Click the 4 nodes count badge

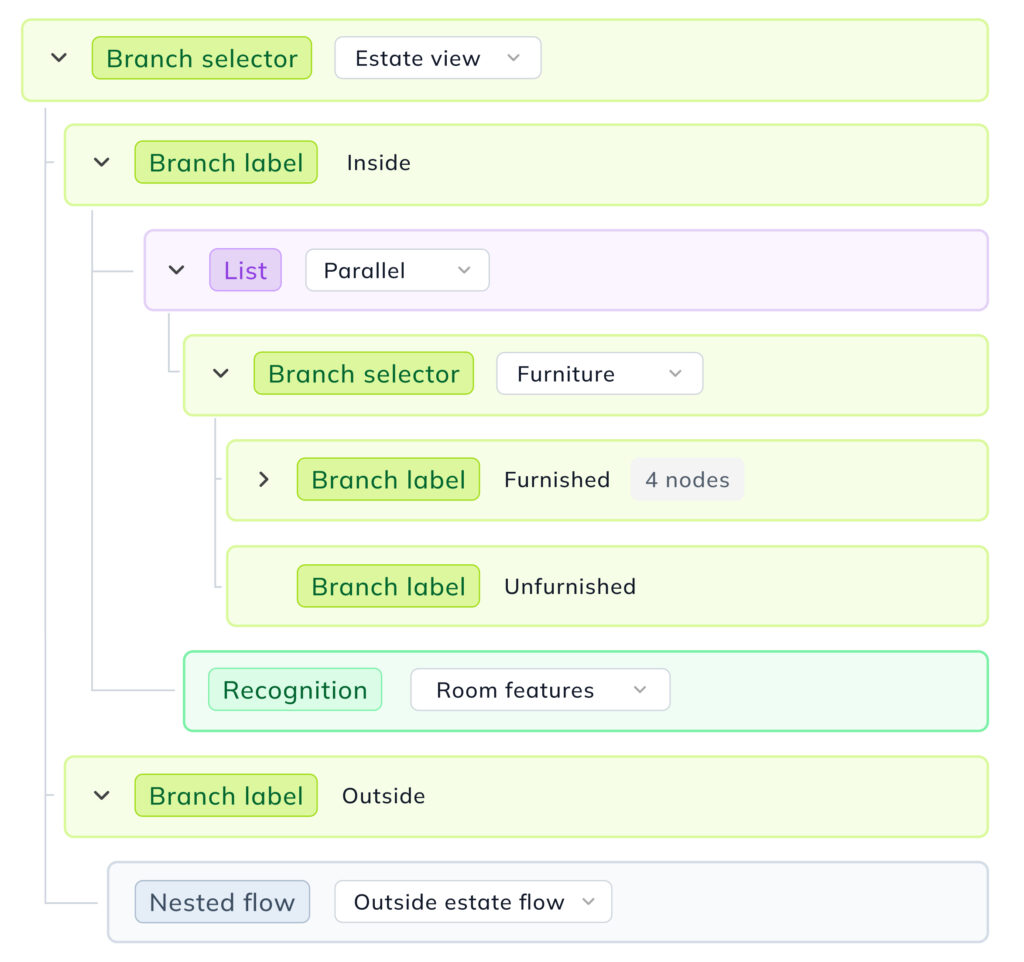pyautogui.click(x=687, y=479)
